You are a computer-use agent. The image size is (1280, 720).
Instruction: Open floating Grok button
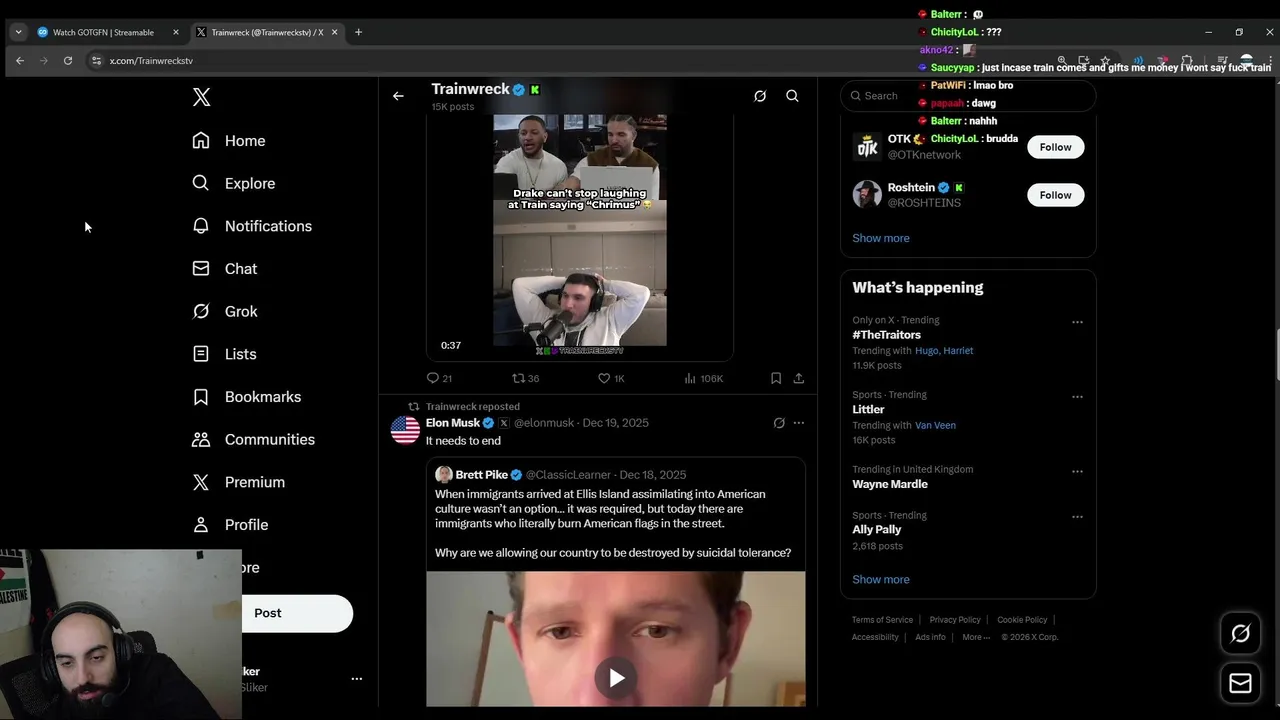1240,633
